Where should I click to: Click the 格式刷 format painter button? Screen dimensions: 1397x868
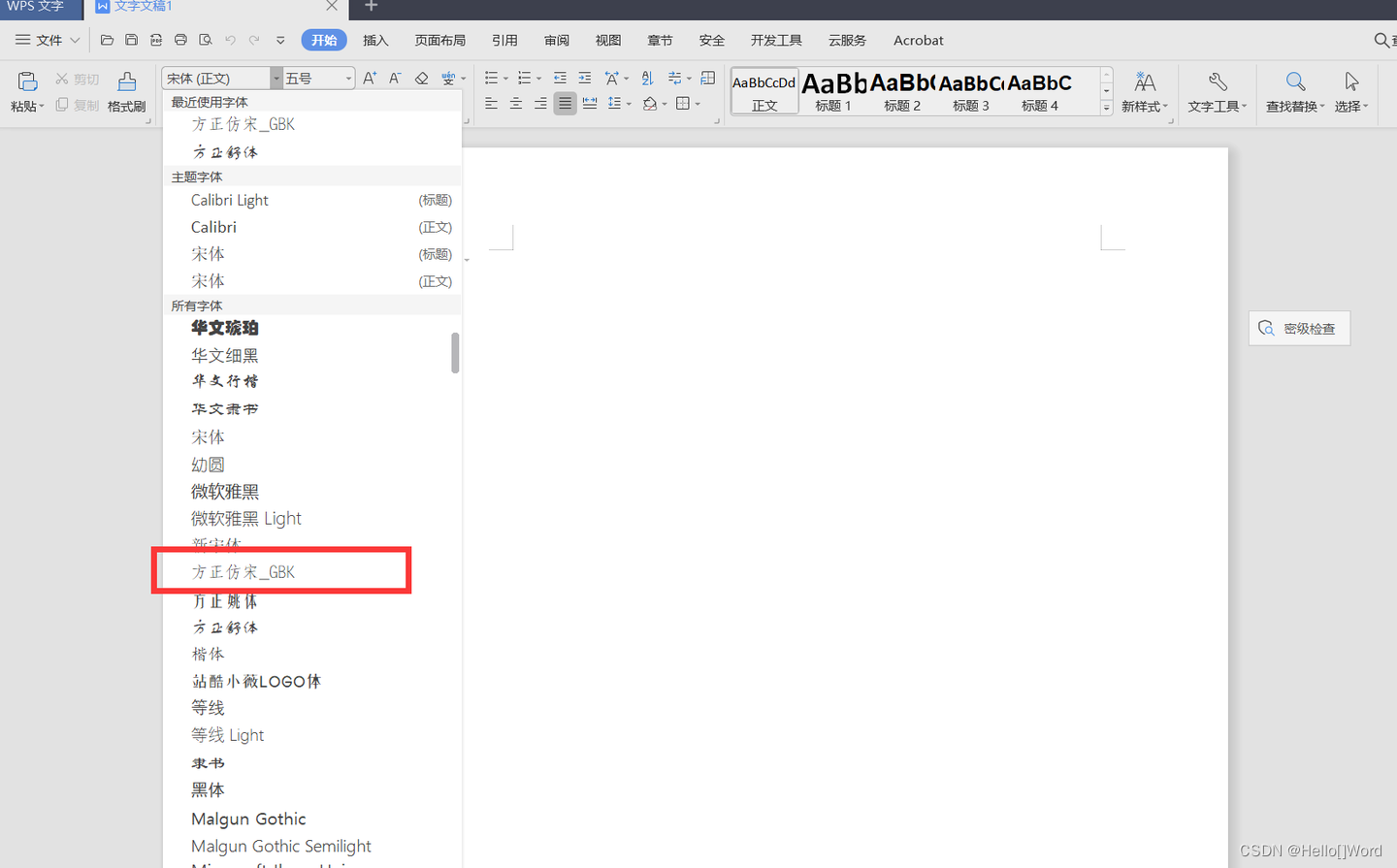[x=126, y=92]
